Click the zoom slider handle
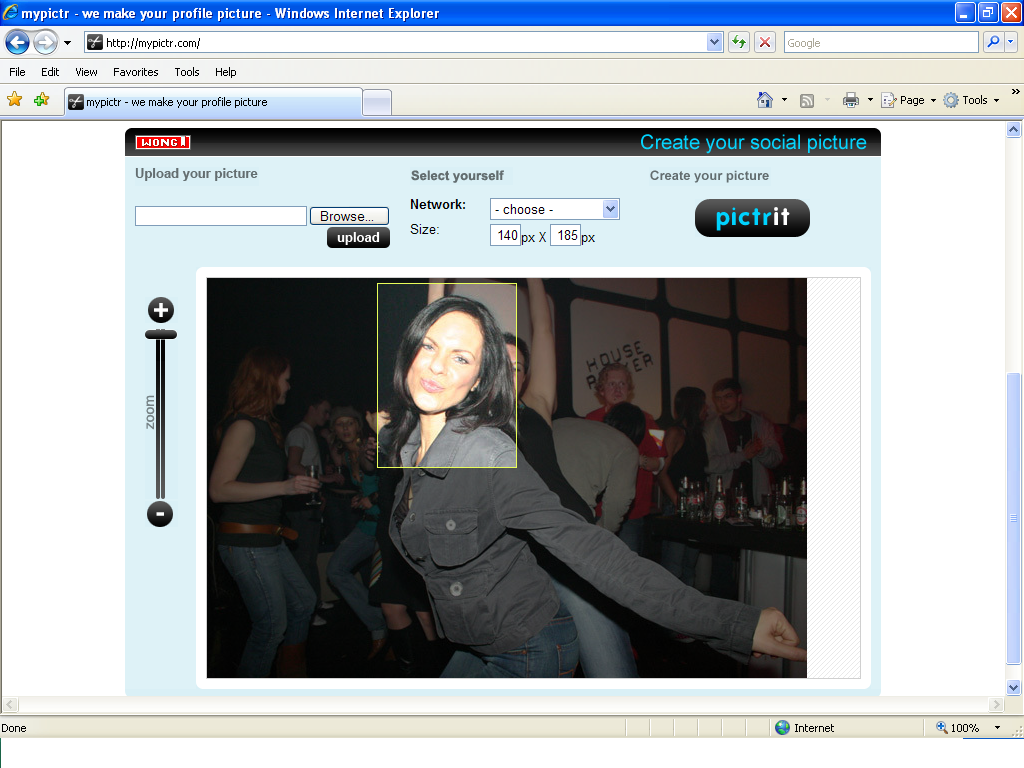This screenshot has width=1024, height=768. point(161,334)
